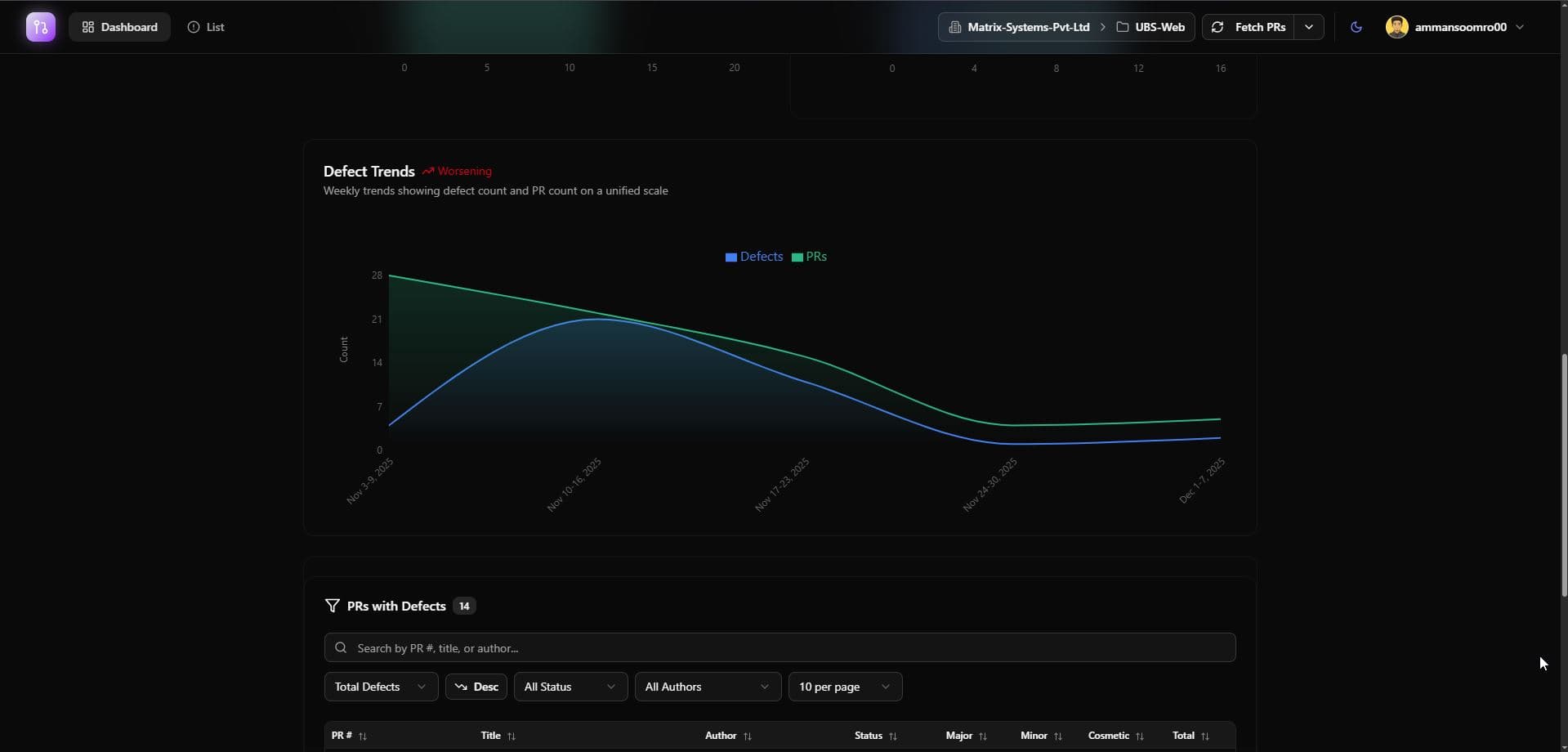
Task: Open the 10 per page dropdown
Action: point(845,687)
